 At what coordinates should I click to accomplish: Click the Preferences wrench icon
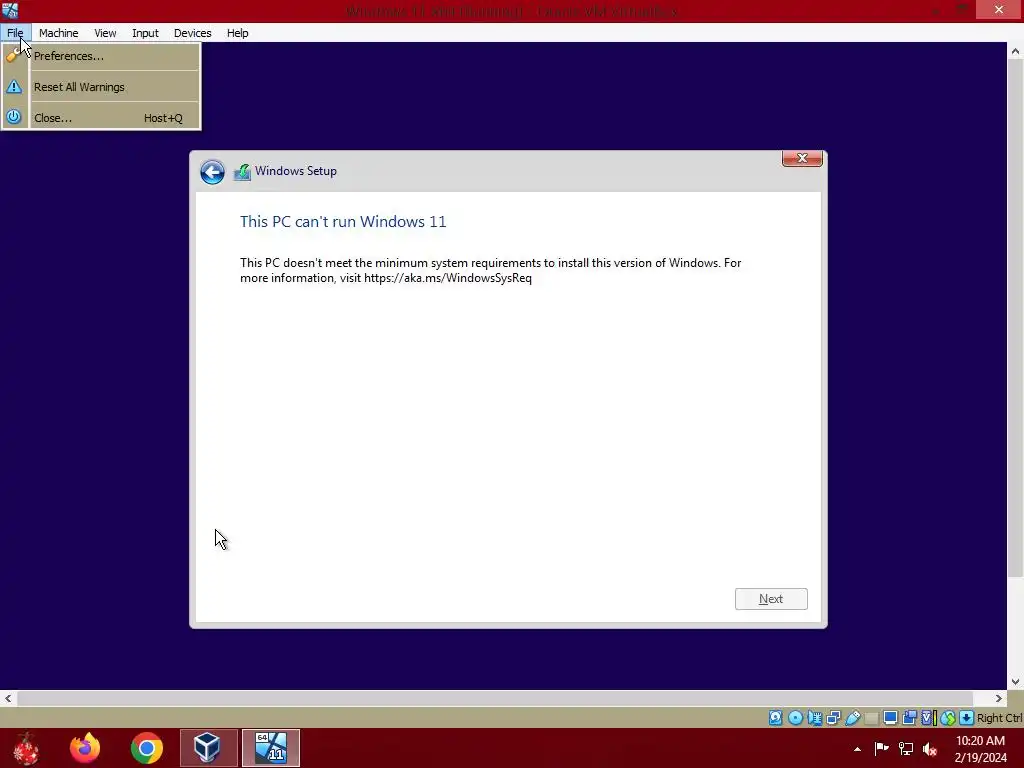(x=14, y=56)
